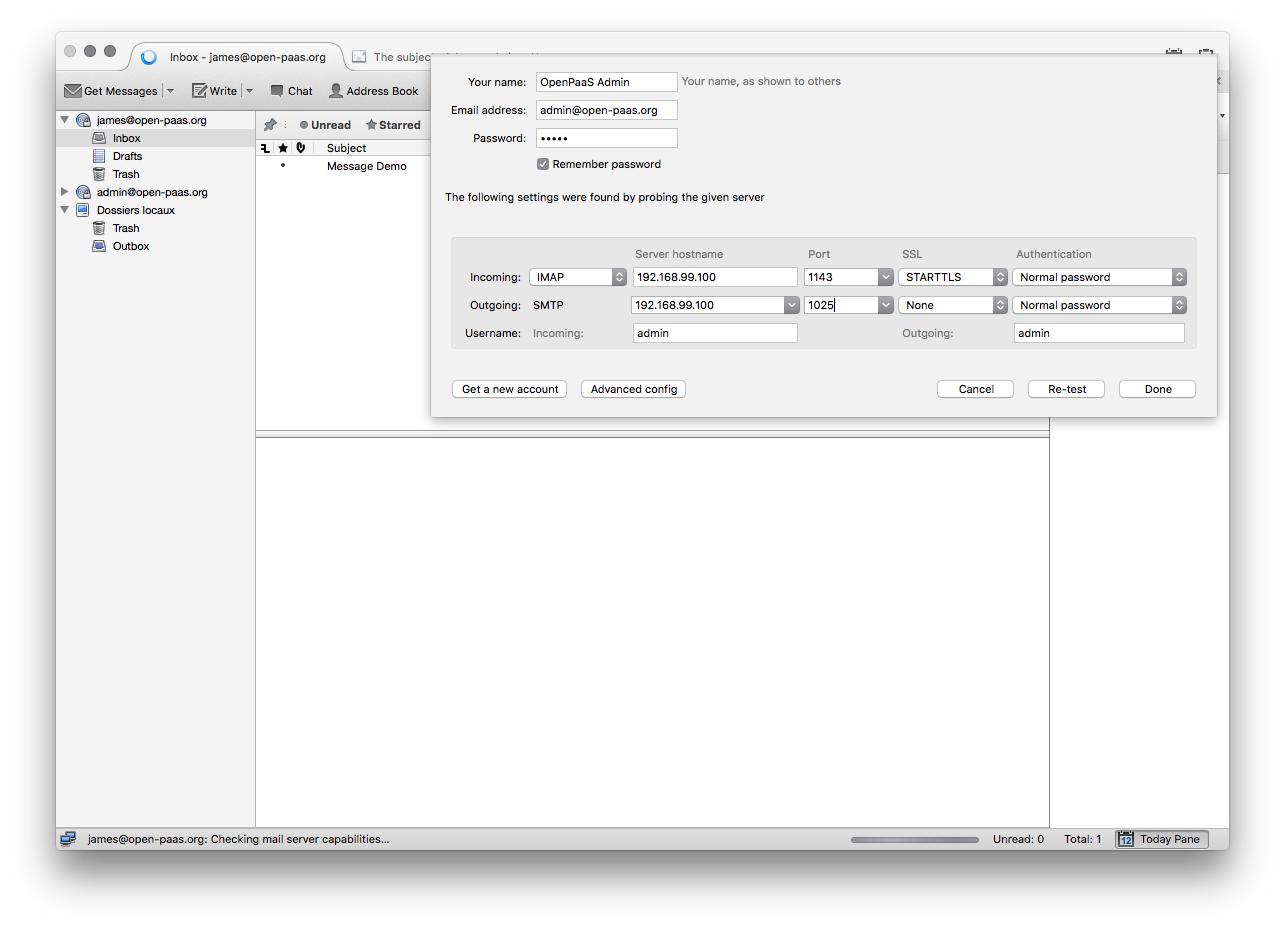1285x930 pixels.
Task: Click the Password input field
Action: (607, 138)
